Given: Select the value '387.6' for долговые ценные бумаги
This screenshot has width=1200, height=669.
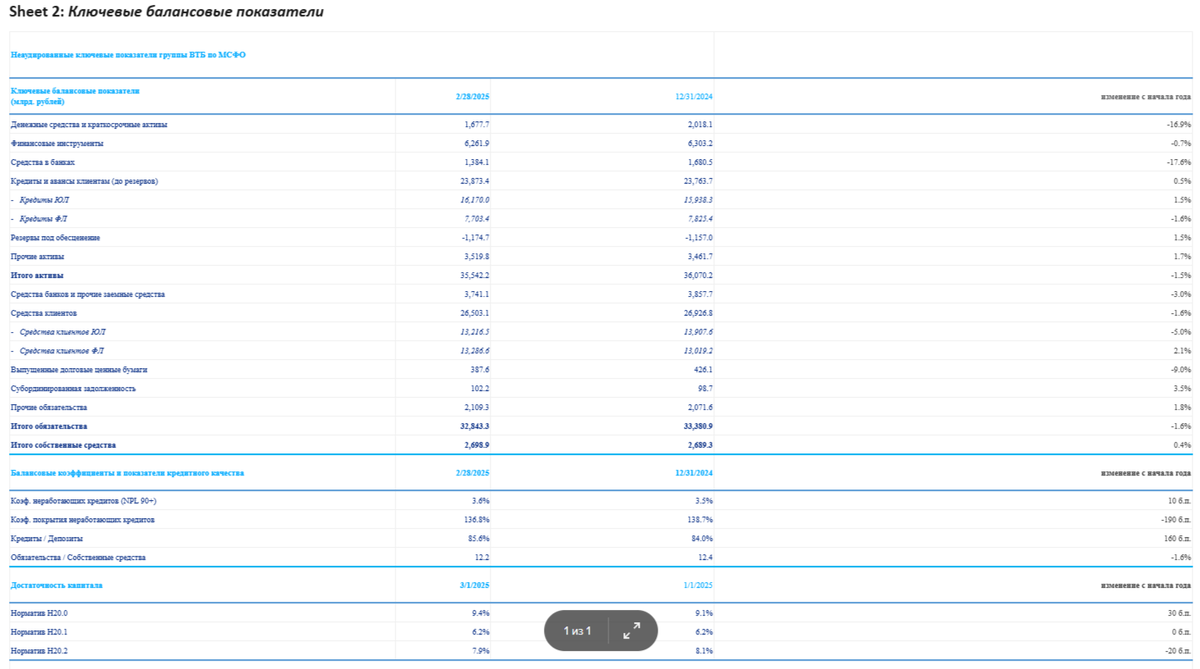Looking at the screenshot, I should 480,370.
